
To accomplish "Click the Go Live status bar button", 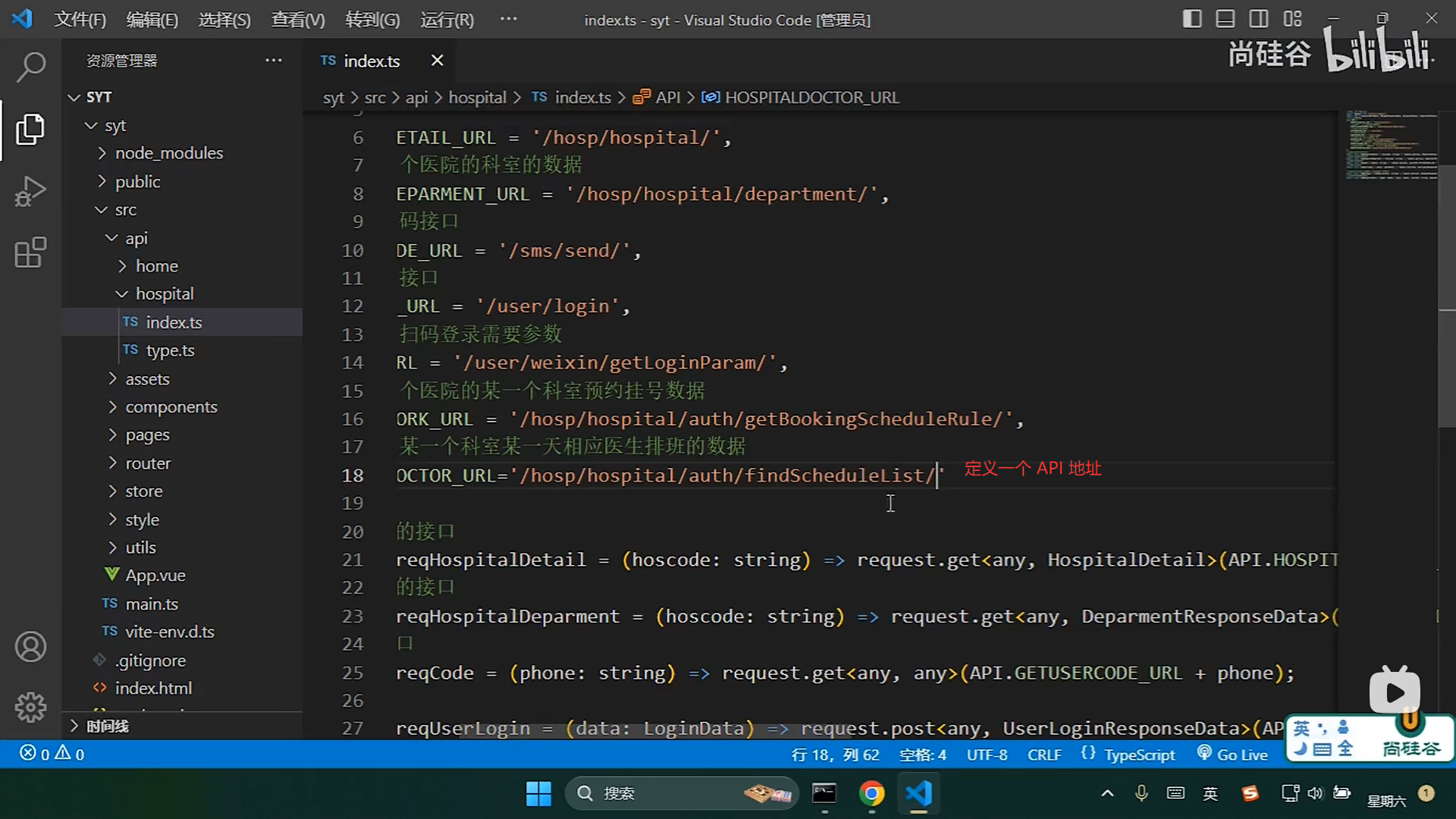I will pyautogui.click(x=1232, y=755).
